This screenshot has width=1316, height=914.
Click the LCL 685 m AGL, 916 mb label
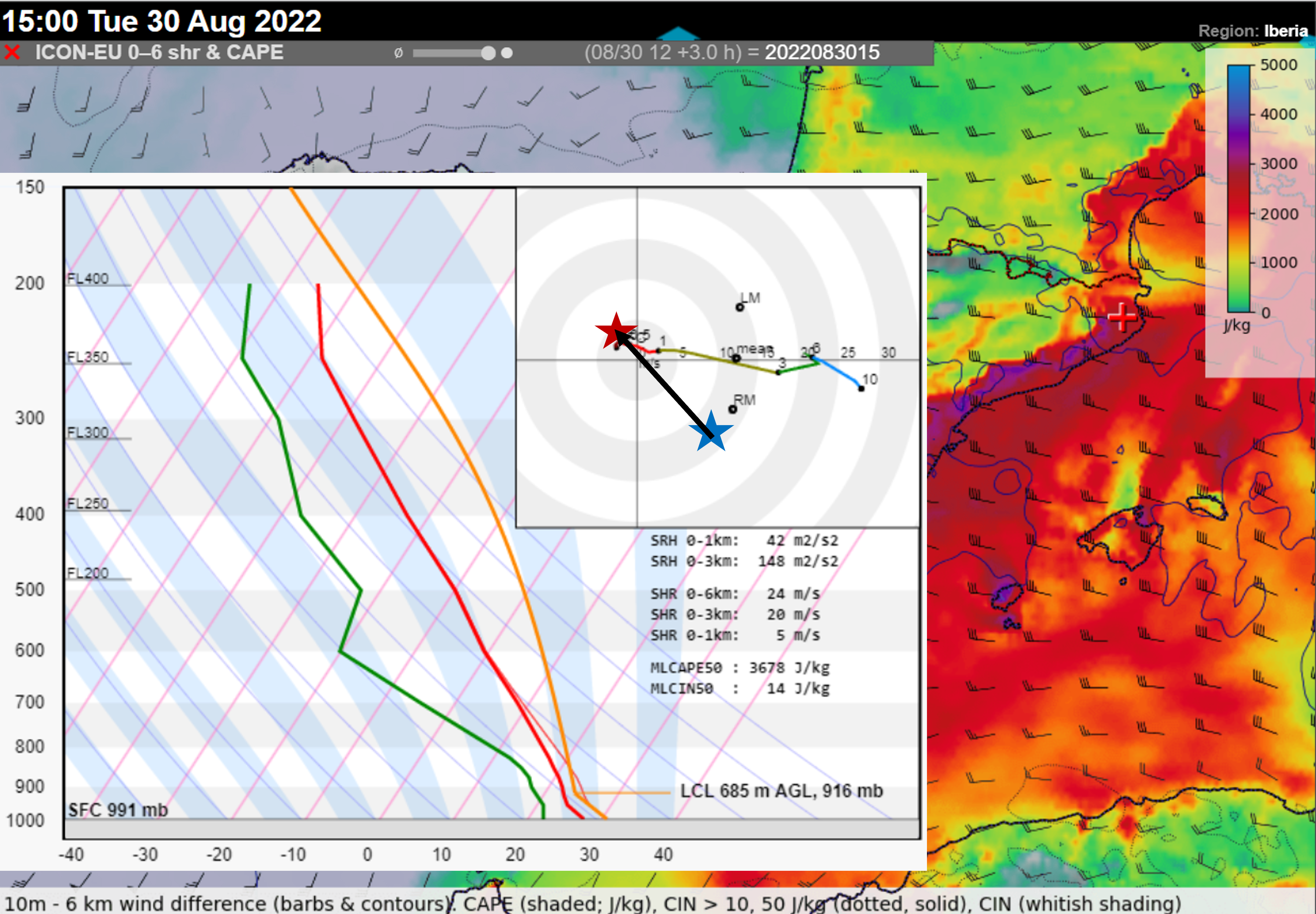pyautogui.click(x=781, y=791)
